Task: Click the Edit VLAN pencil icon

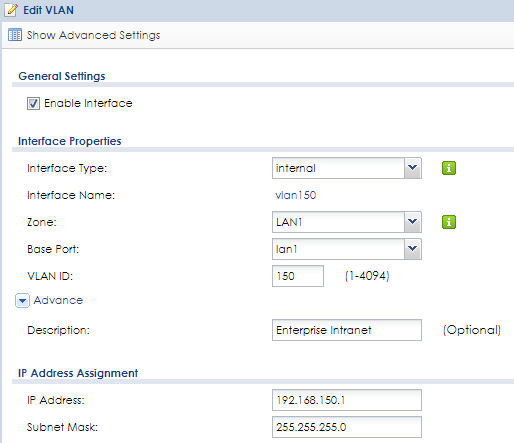Action: [x=11, y=10]
